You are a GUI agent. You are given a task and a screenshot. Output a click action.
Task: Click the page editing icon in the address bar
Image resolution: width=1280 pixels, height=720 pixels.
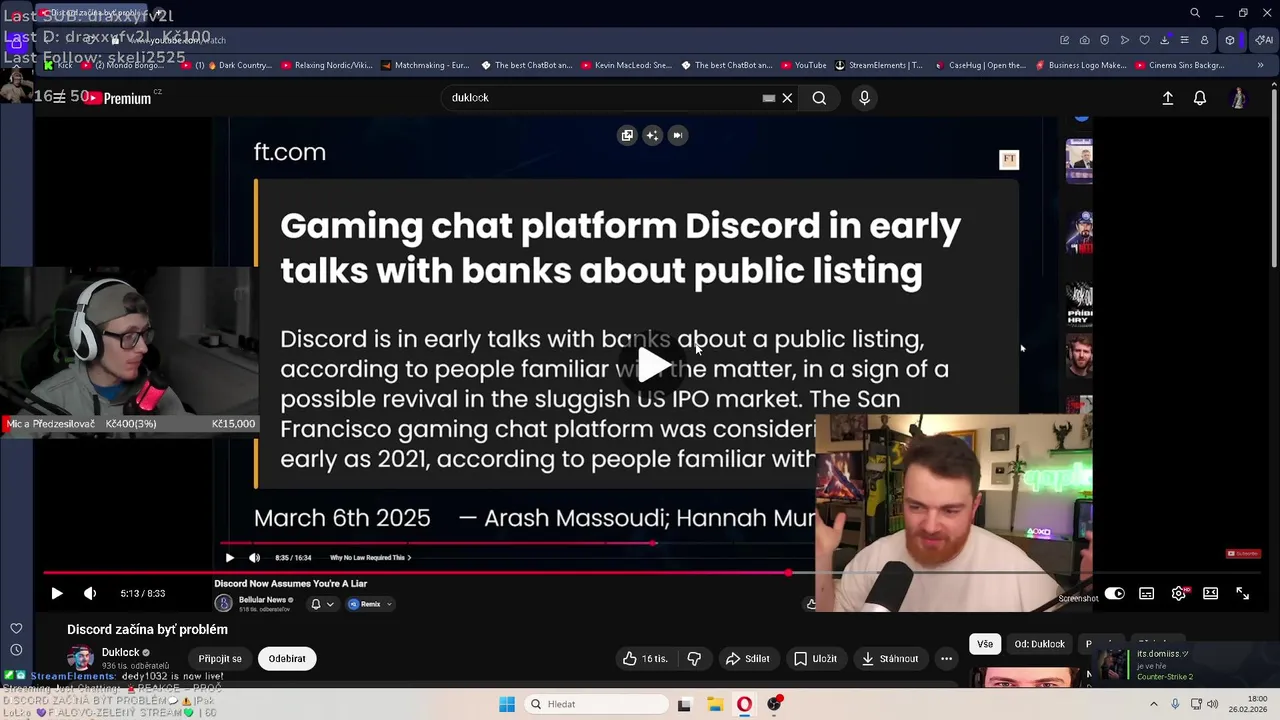click(1065, 40)
